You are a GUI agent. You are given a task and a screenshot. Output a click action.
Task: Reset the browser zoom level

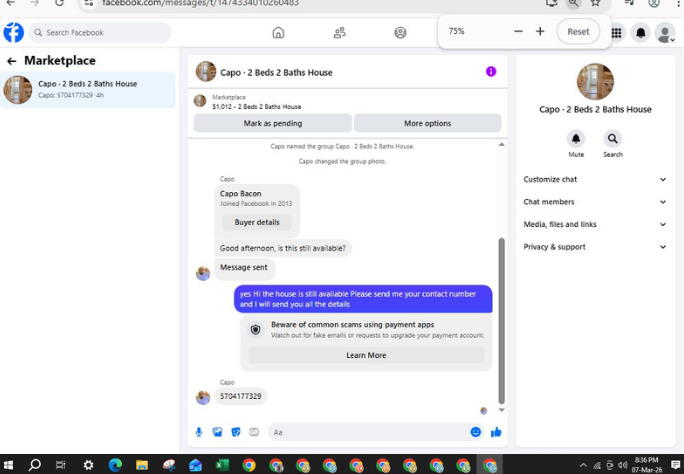click(578, 31)
